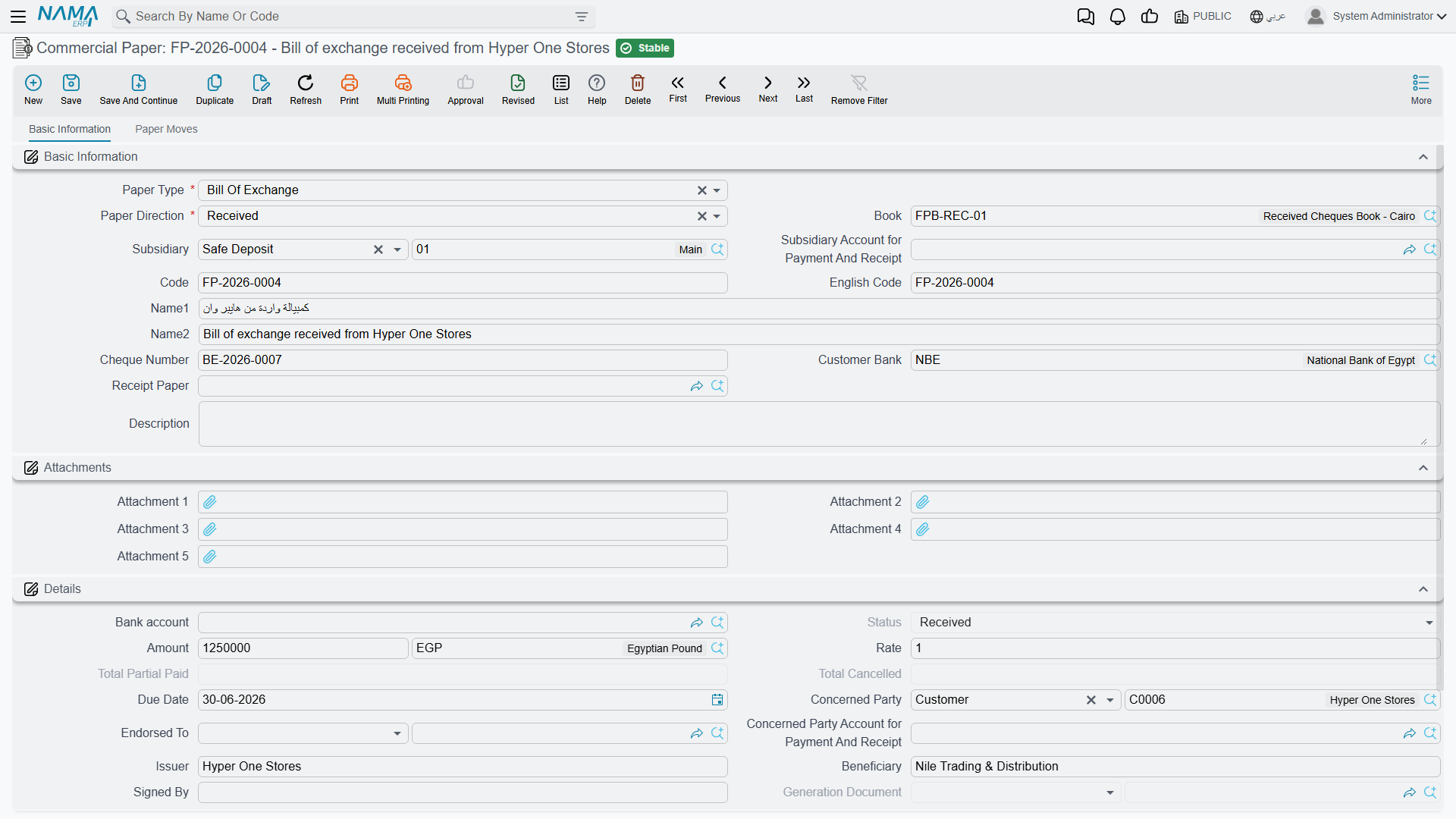Click into the Cheque Number field

pos(463,360)
